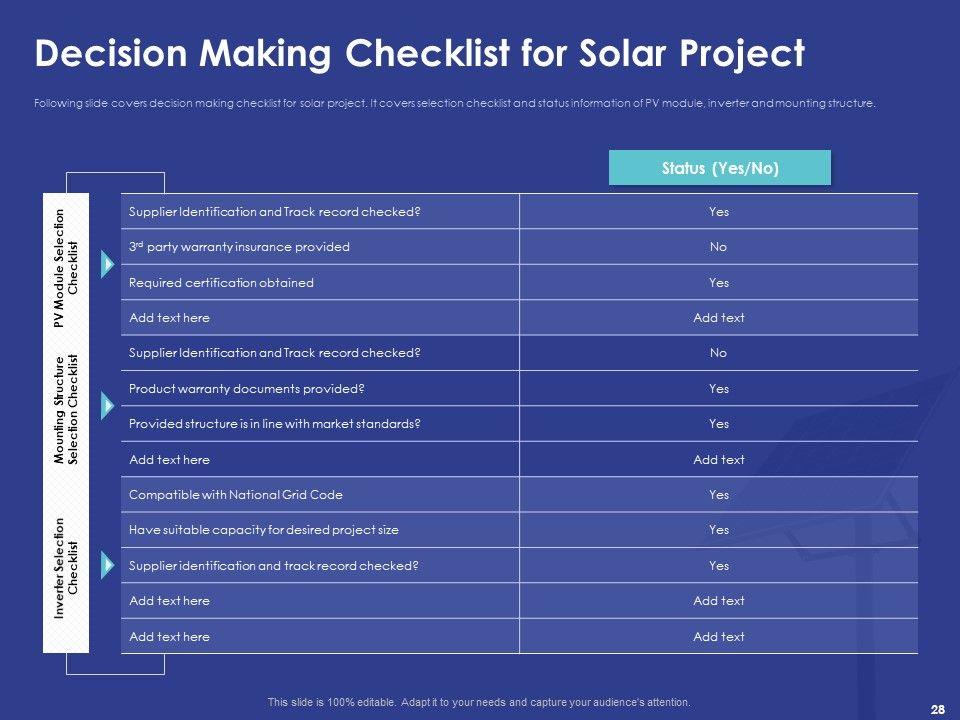Select the market standards structure row

[x=274, y=424]
